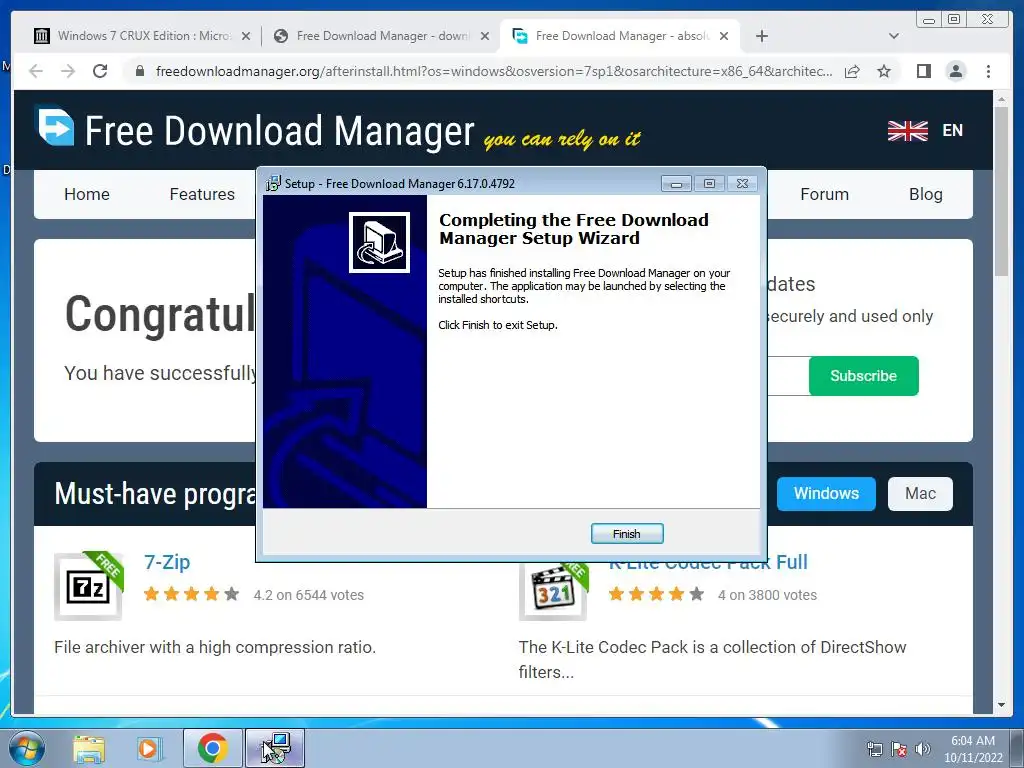
Task: Open the Action Center flag icon
Action: point(899,749)
